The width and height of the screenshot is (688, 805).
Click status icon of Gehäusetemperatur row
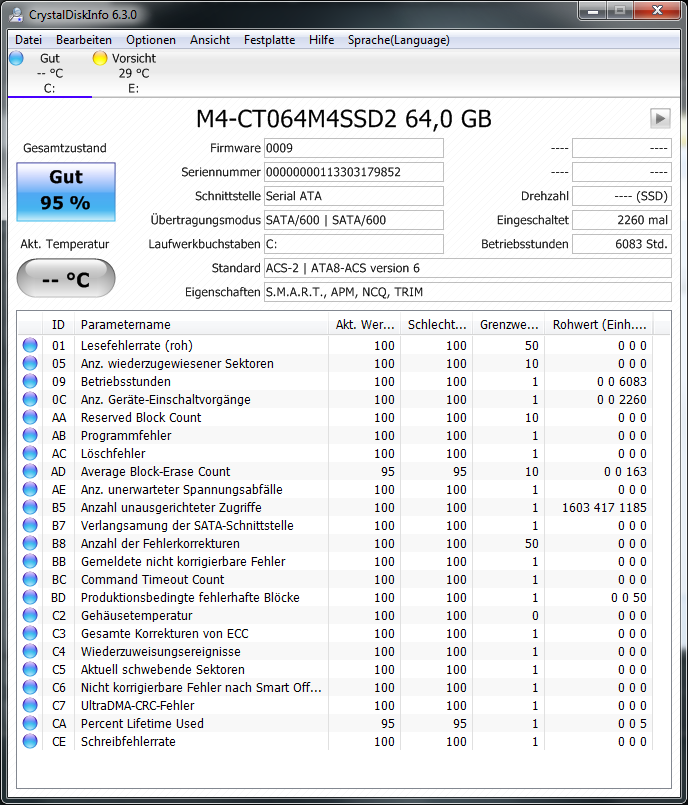coord(30,615)
